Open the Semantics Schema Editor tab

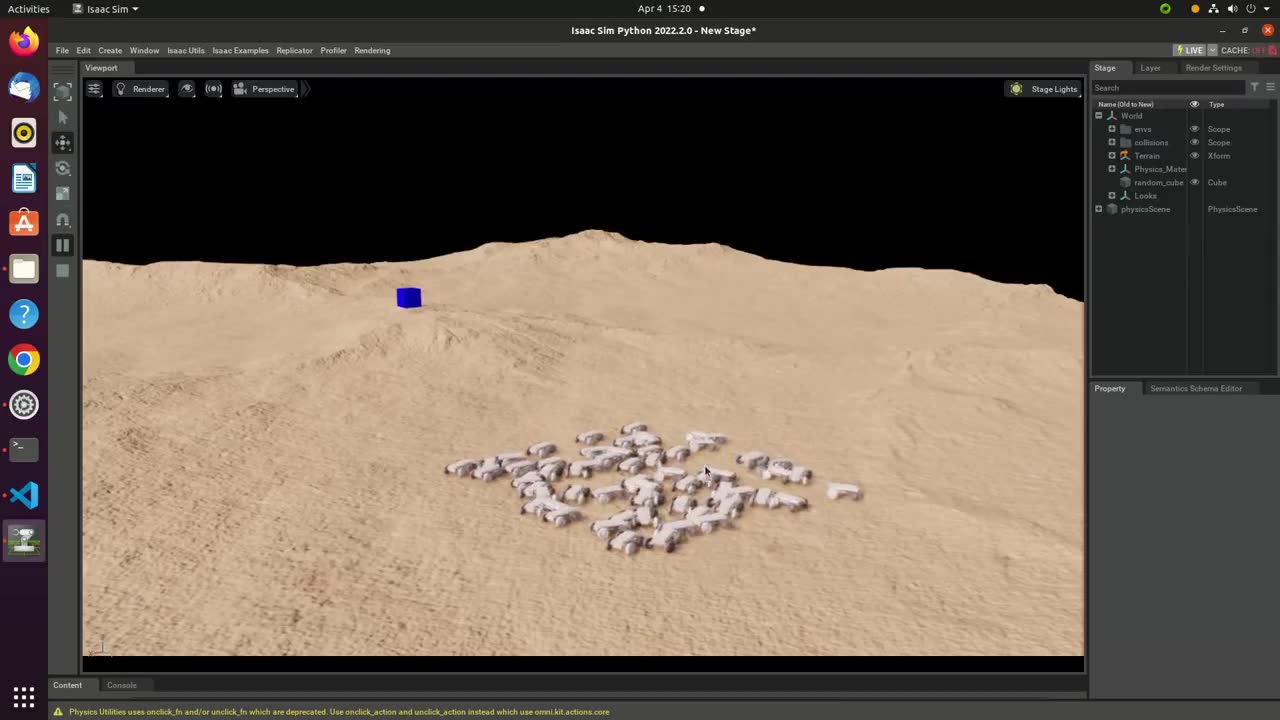(1196, 388)
